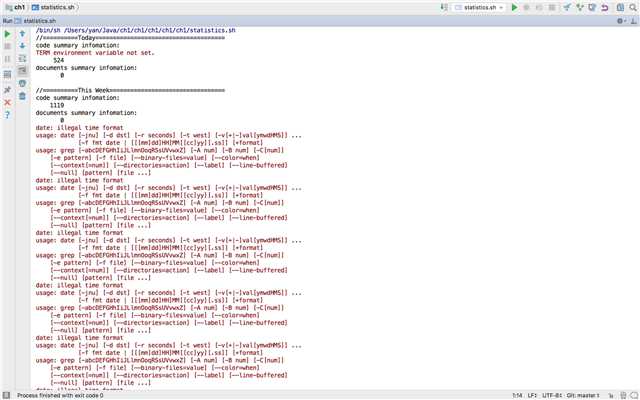Rerun statistics.sh from Run panel

[x=7, y=34]
